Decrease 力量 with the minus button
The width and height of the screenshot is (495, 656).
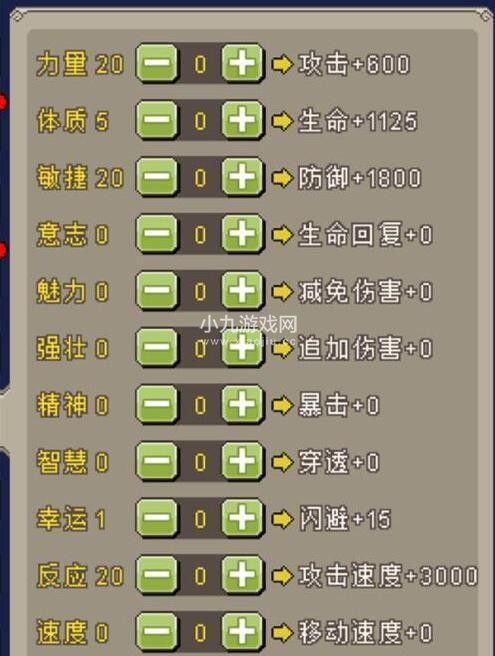pyautogui.click(x=156, y=63)
